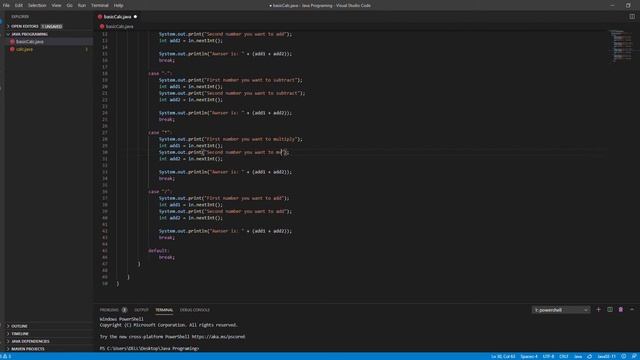Click the PowerShell prompt line in terminal
Image resolution: width=640 pixels, height=360 pixels.
[x=149, y=349]
